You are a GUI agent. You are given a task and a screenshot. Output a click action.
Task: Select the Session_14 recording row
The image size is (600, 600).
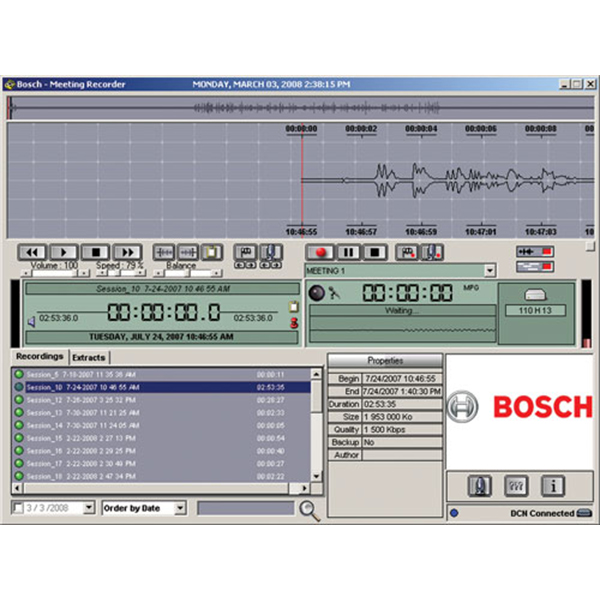pyautogui.click(x=161, y=425)
